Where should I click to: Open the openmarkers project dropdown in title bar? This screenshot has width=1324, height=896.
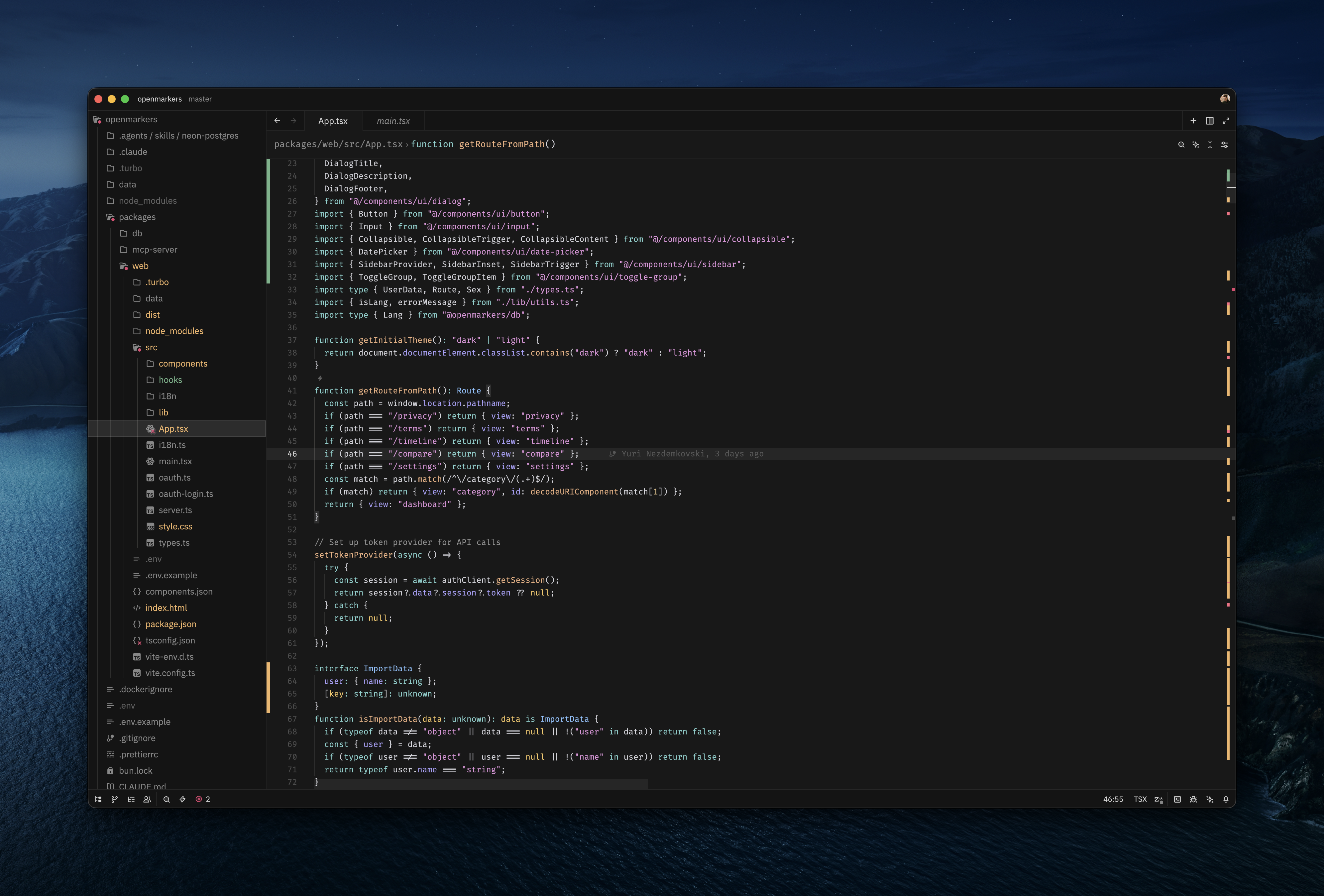point(160,99)
